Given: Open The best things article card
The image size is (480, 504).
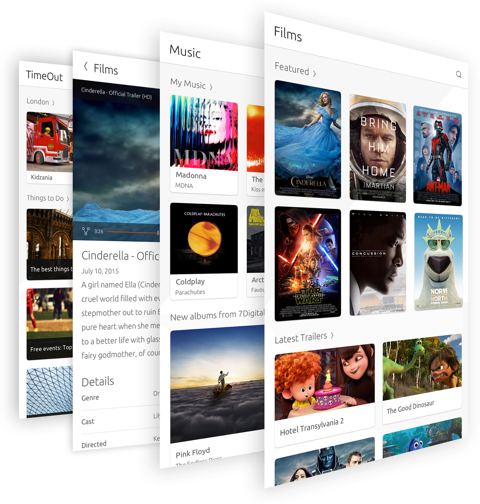Looking at the screenshot, I should click(x=49, y=244).
